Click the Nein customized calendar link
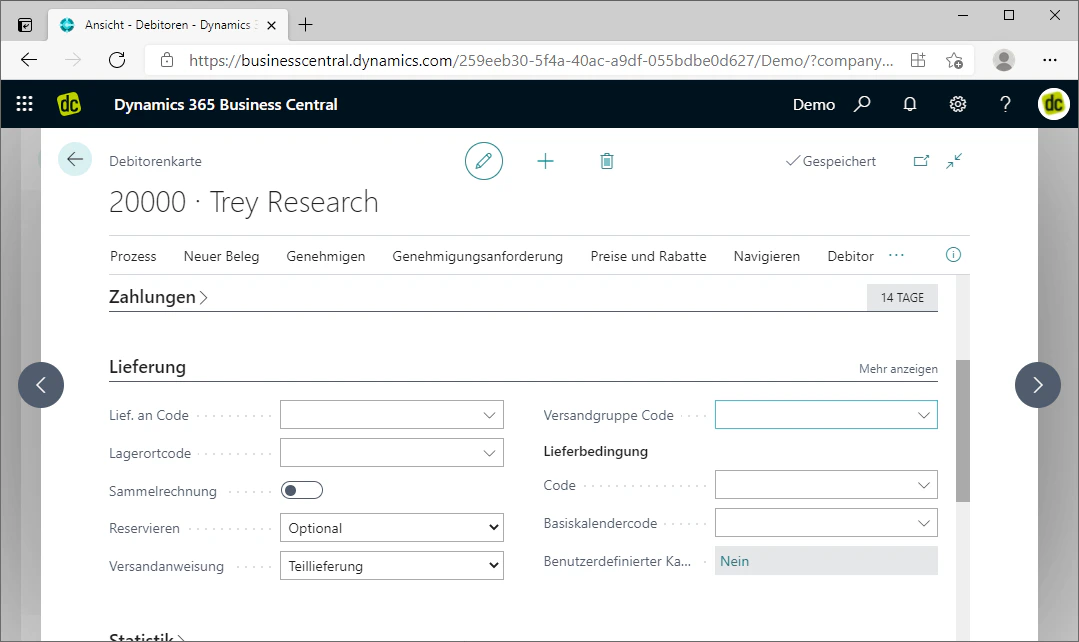Viewport: 1079px width, 642px height. 734,561
